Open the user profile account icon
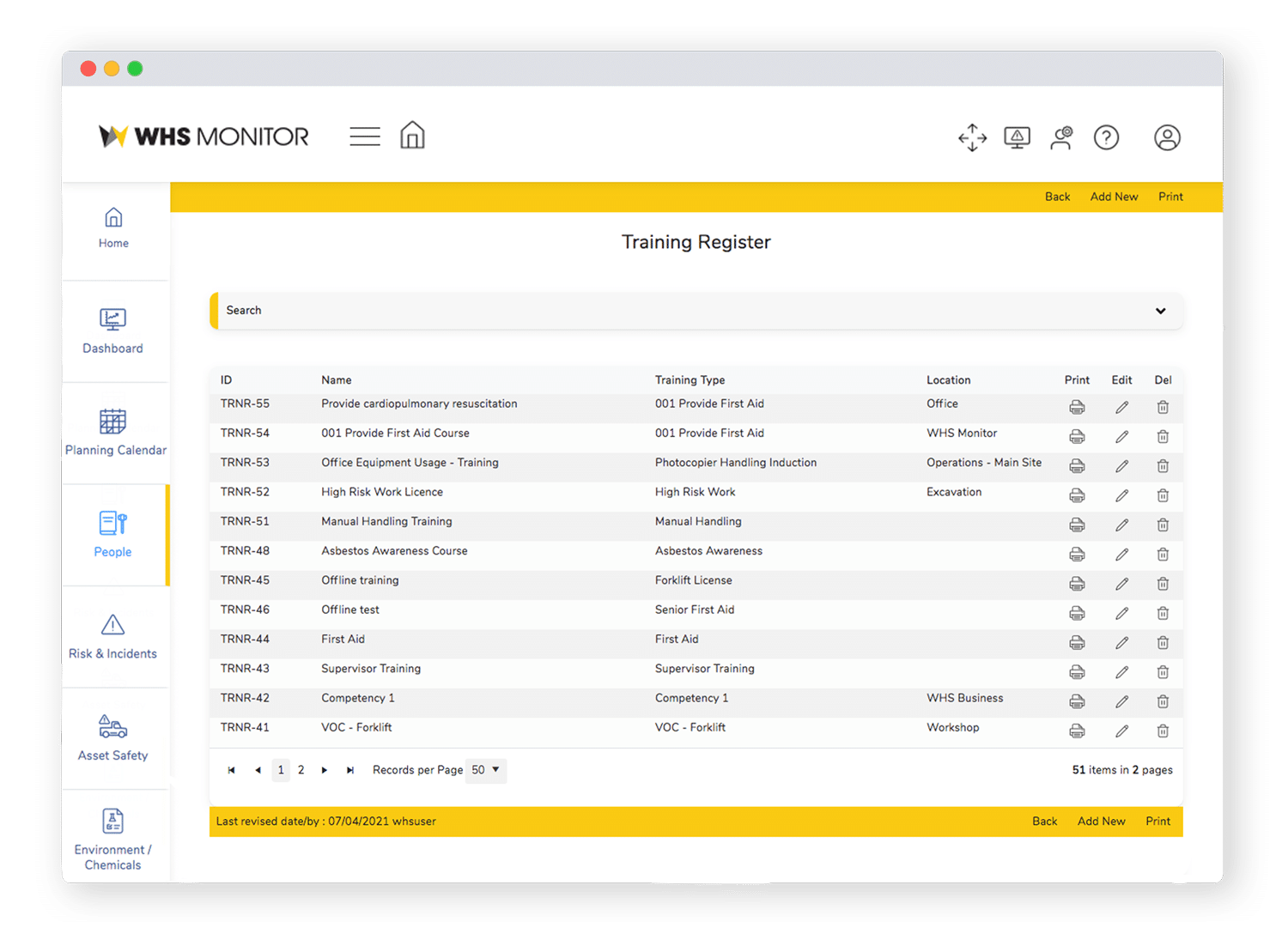This screenshot has height=934, width=1288. (1168, 137)
